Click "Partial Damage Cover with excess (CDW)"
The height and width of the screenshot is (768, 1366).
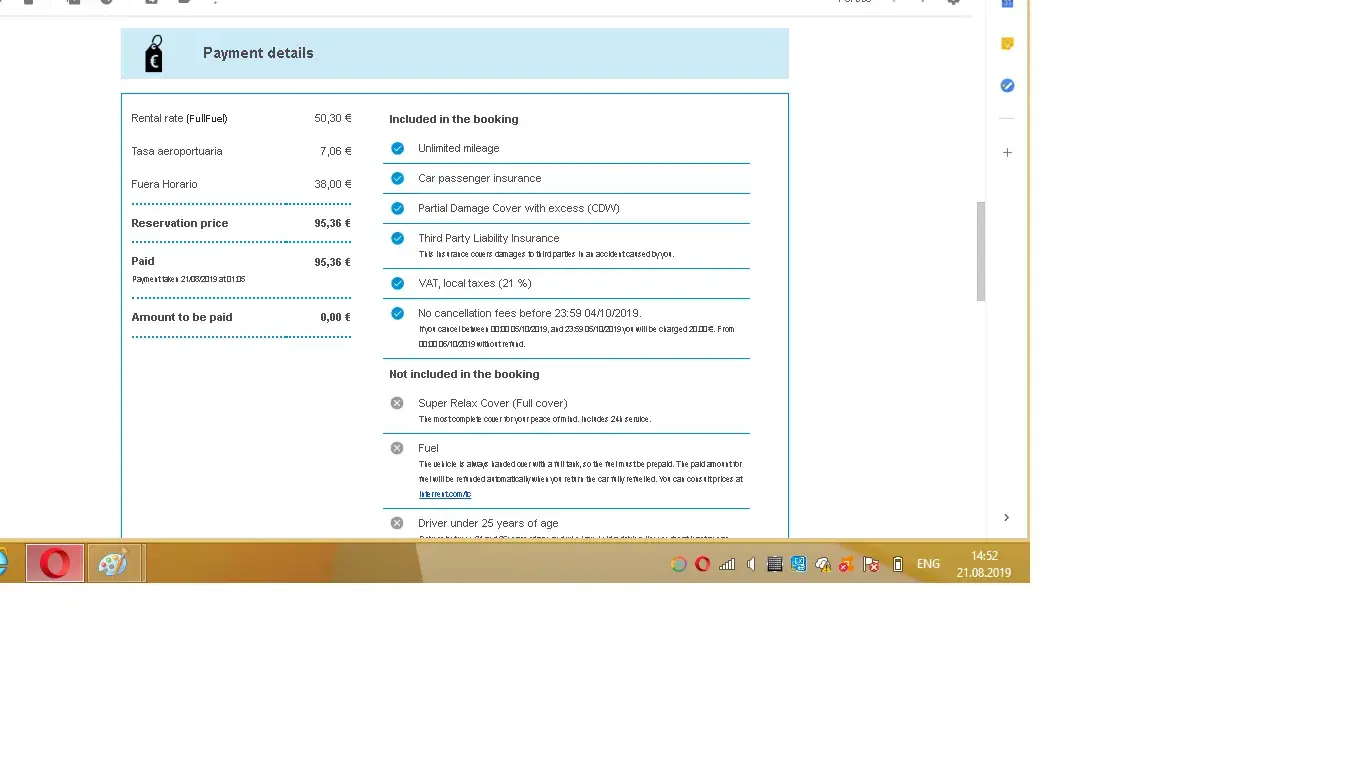tap(519, 208)
